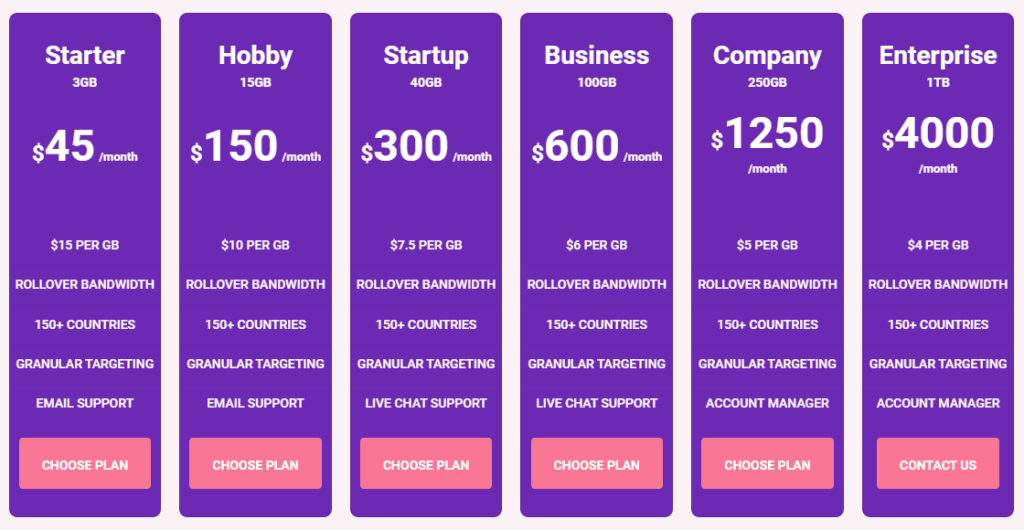Select the Enterprise plan title

[x=938, y=55]
